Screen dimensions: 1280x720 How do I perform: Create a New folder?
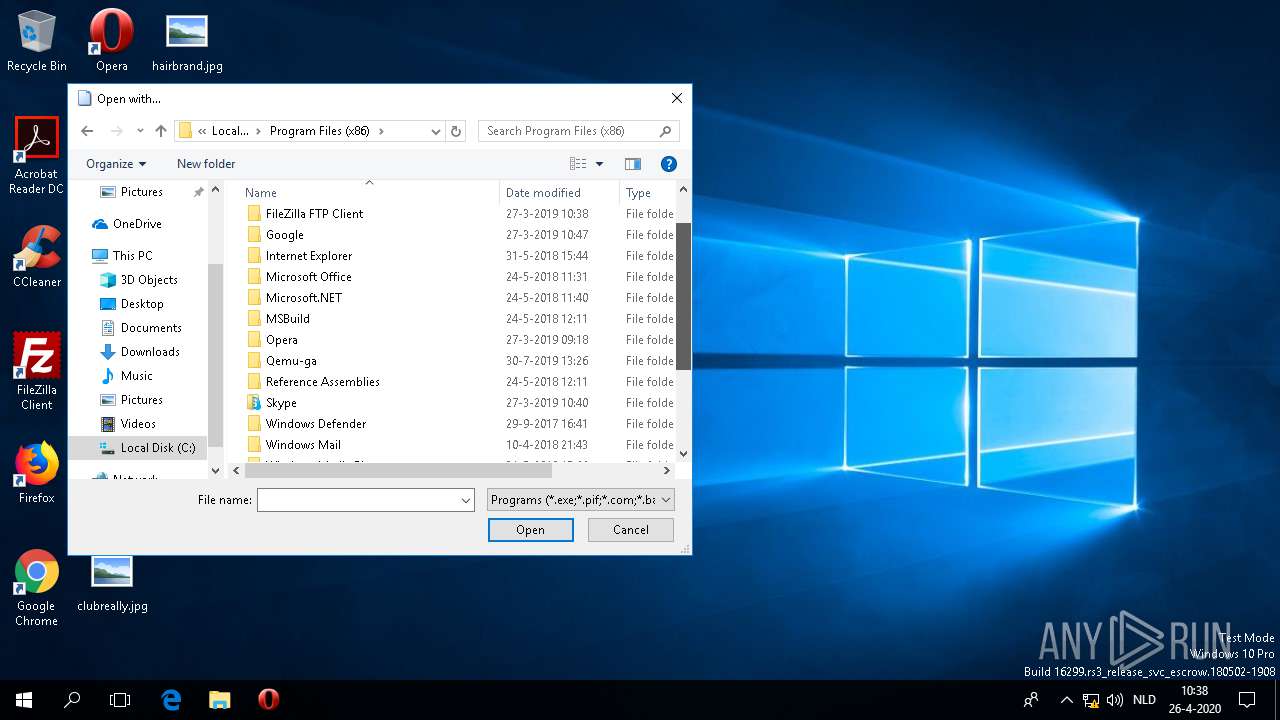click(x=206, y=164)
